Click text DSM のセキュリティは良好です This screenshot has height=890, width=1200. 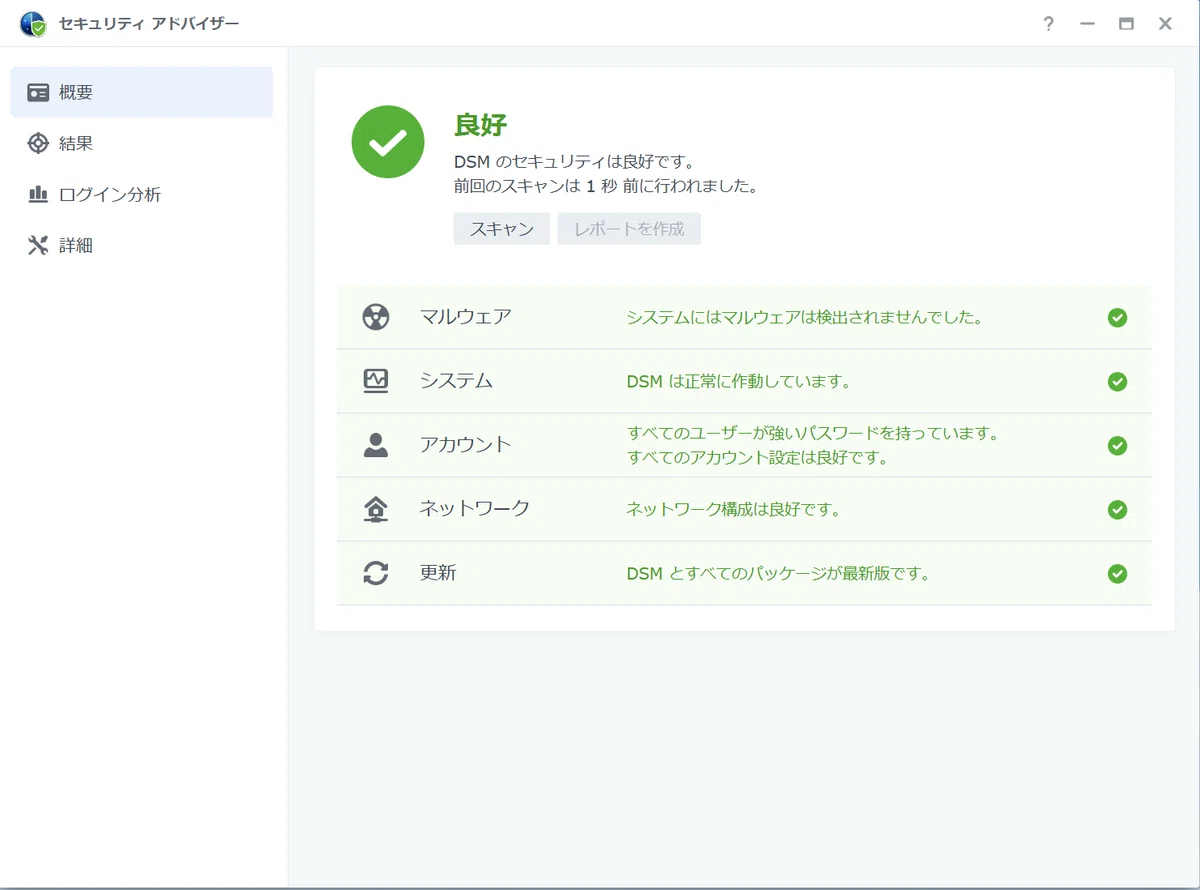574,162
